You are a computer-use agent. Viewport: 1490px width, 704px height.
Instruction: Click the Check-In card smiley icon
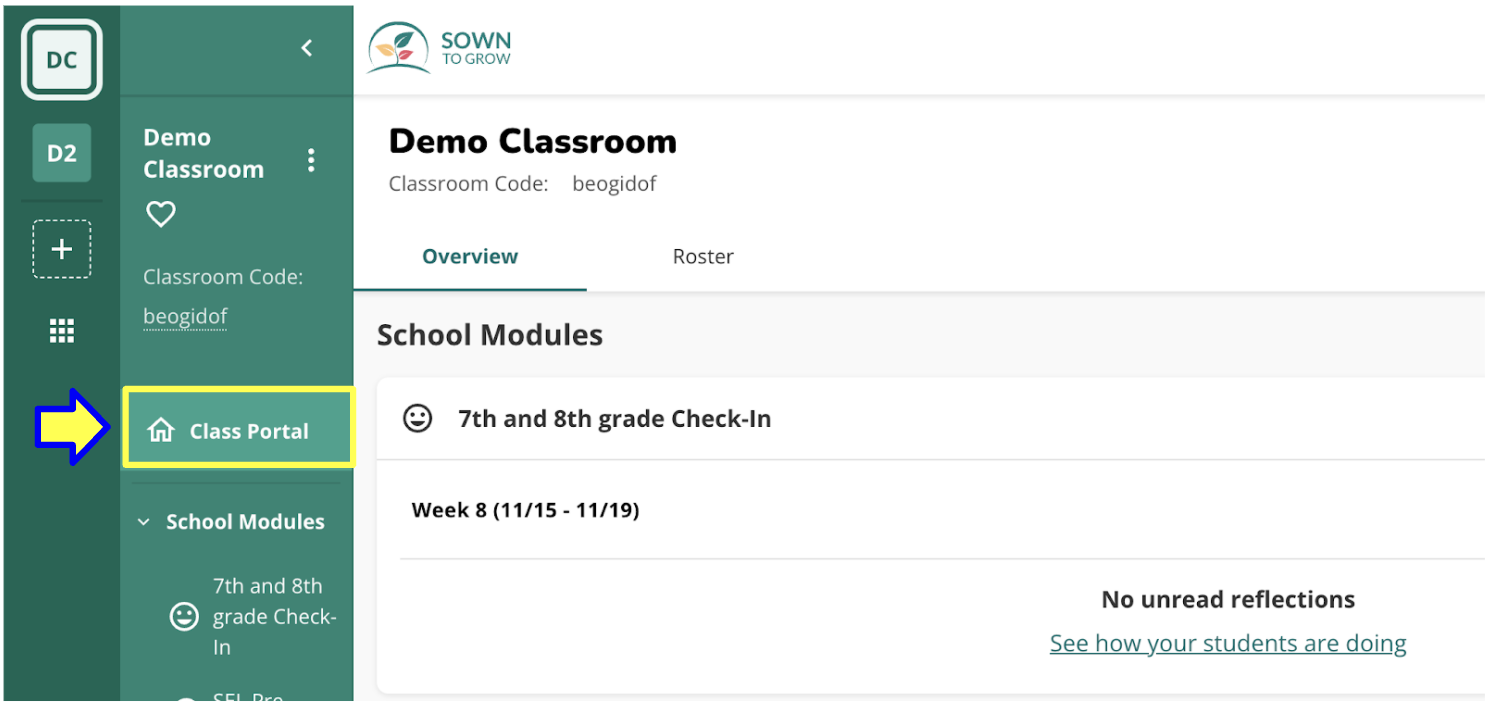417,418
